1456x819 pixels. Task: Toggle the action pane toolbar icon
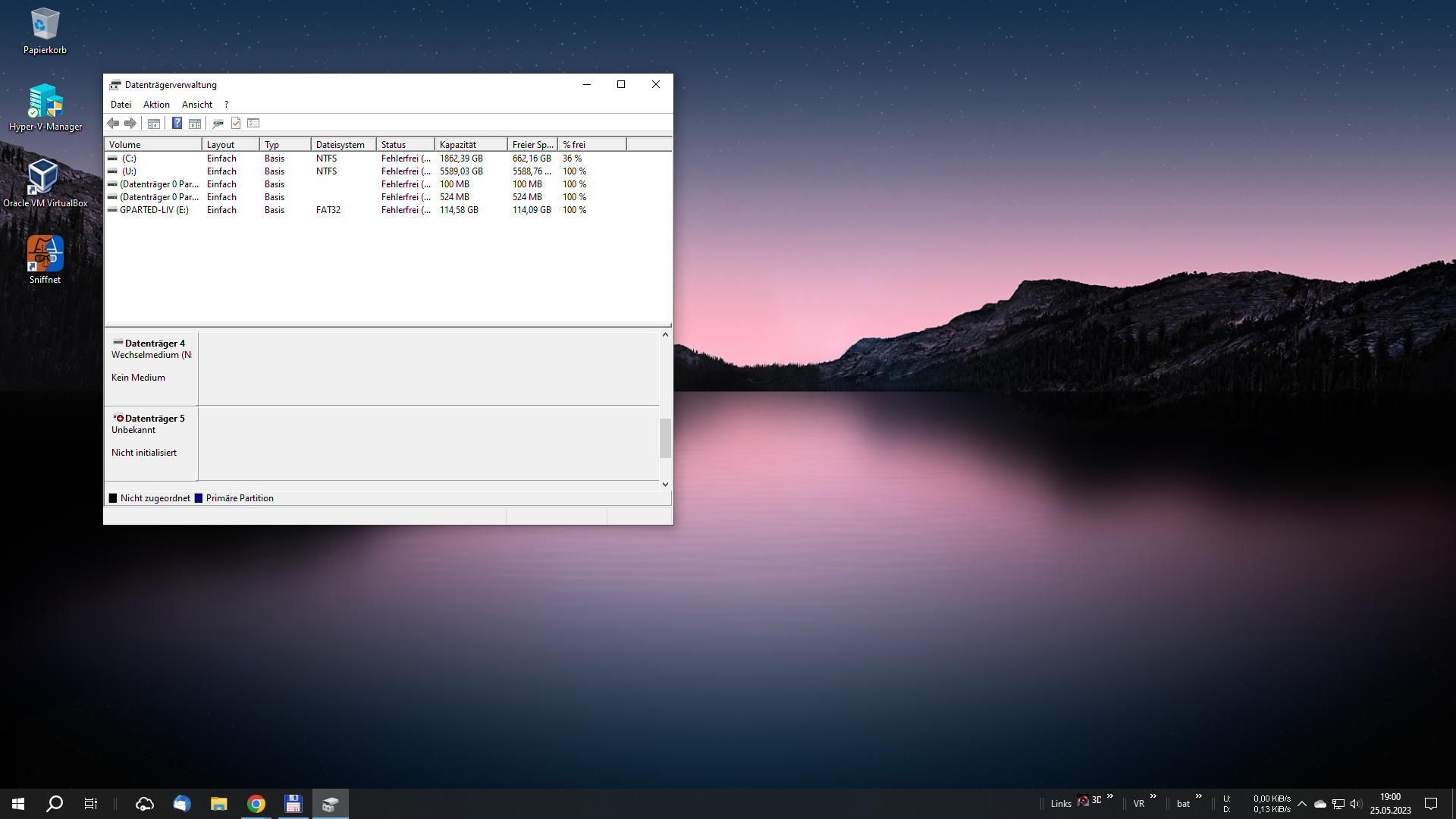195,123
